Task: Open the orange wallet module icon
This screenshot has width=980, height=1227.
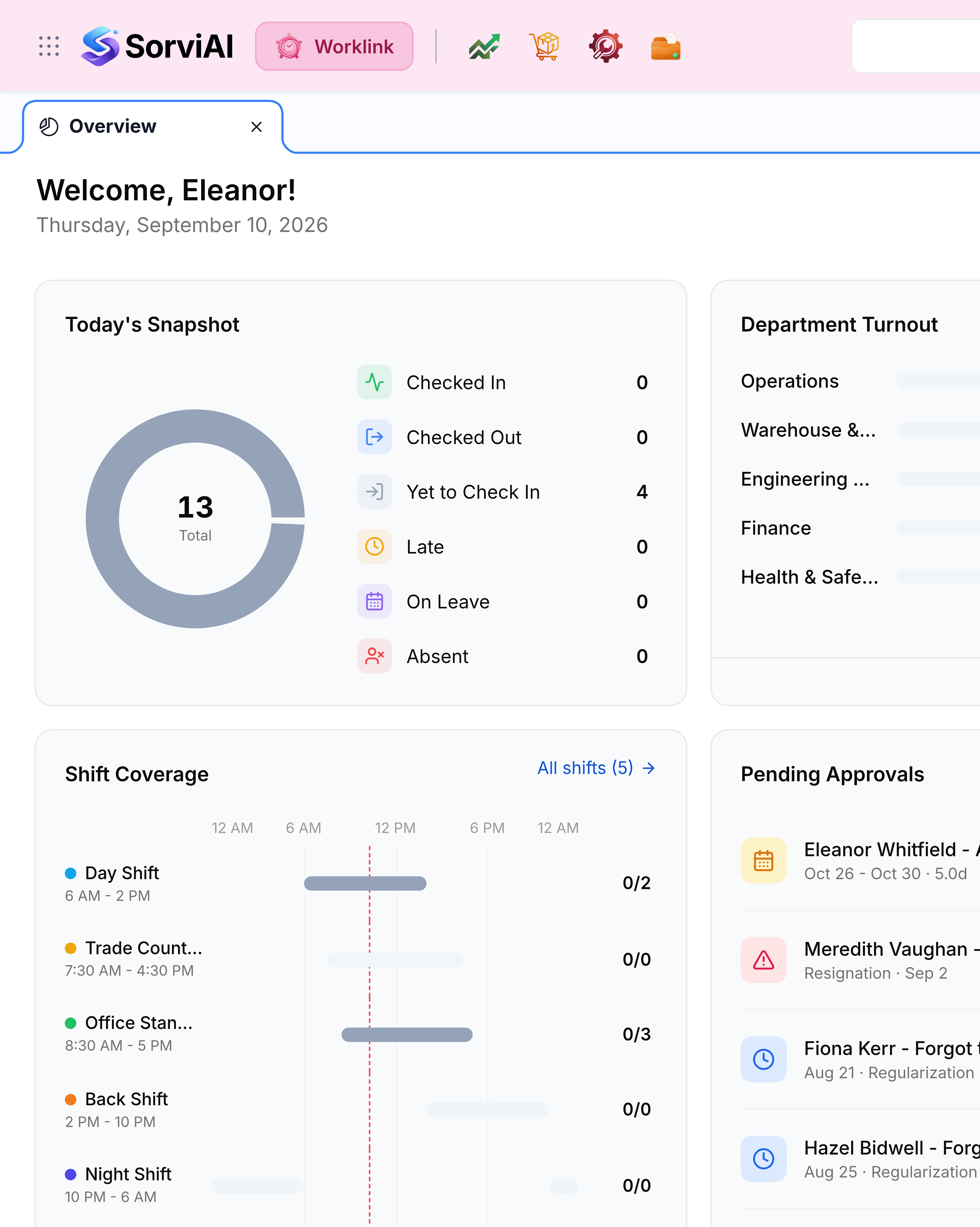Action: (666, 46)
